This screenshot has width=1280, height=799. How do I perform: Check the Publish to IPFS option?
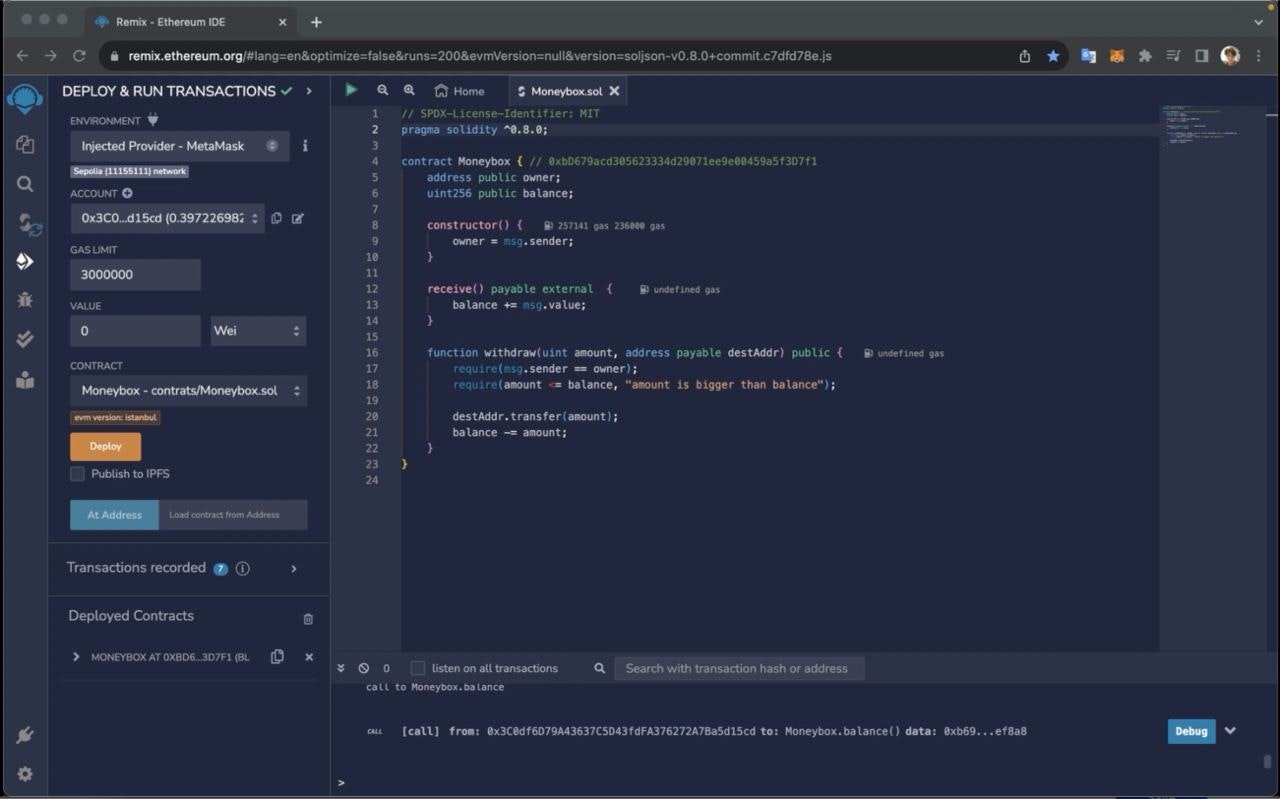[77, 473]
